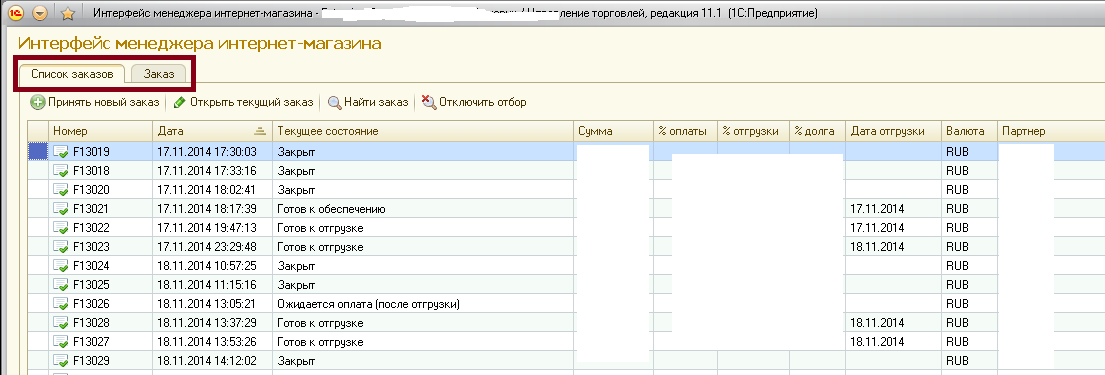Sort by the Дата column header
Viewport: 1105px width, 375px height.
coord(212,131)
